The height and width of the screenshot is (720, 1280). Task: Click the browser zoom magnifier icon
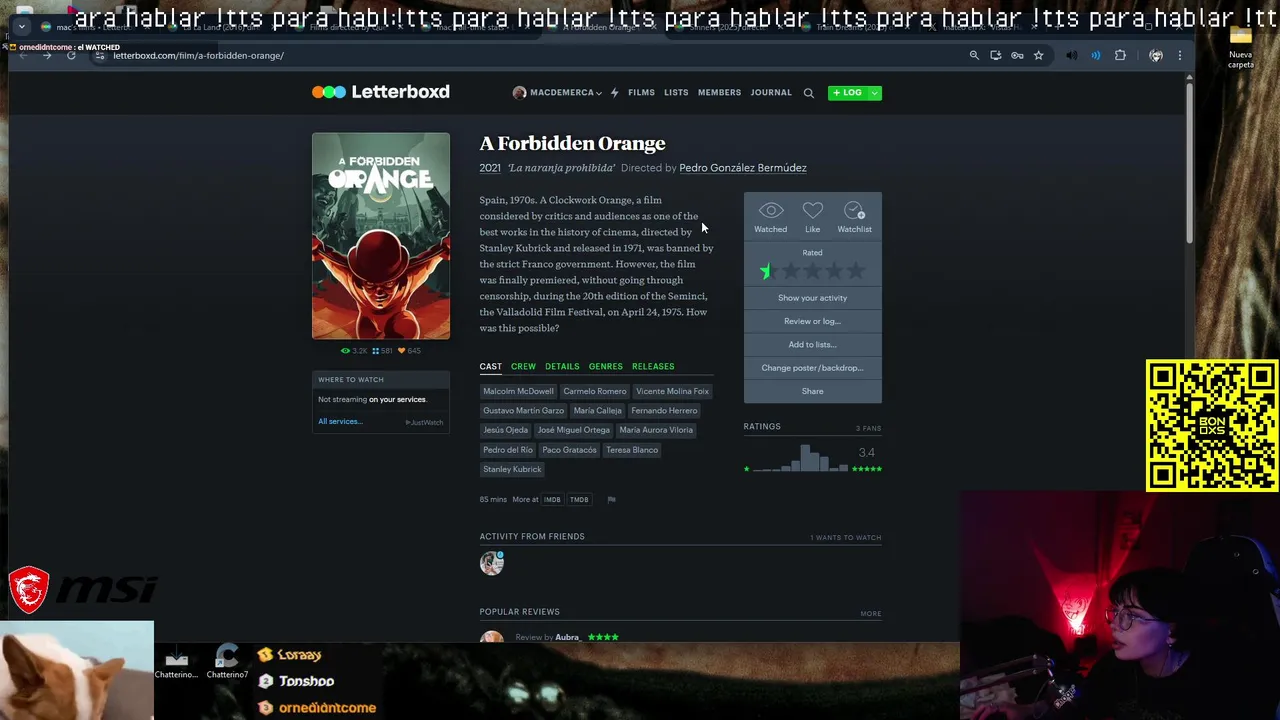click(974, 56)
